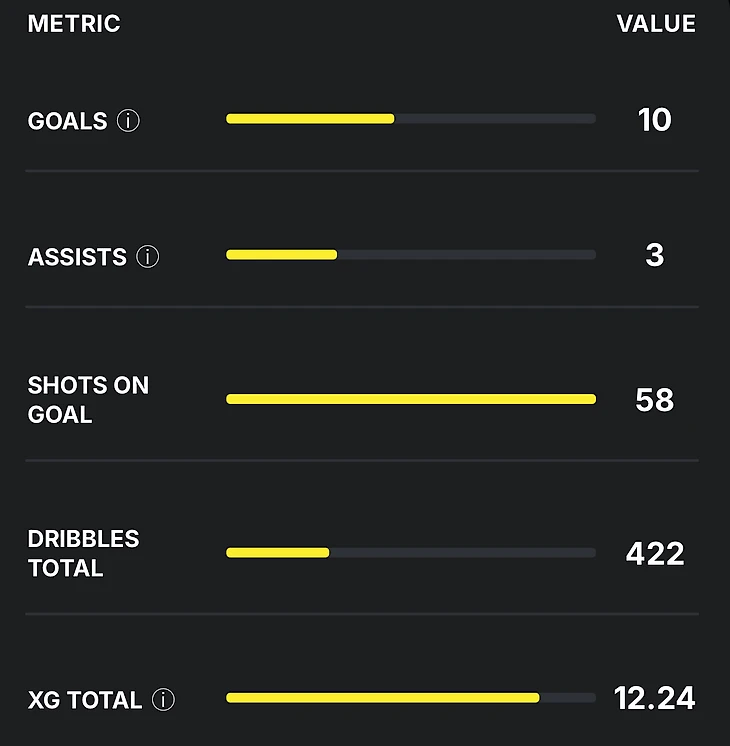Image resolution: width=730 pixels, height=746 pixels.
Task: Click the METRIC column header
Action: (74, 24)
